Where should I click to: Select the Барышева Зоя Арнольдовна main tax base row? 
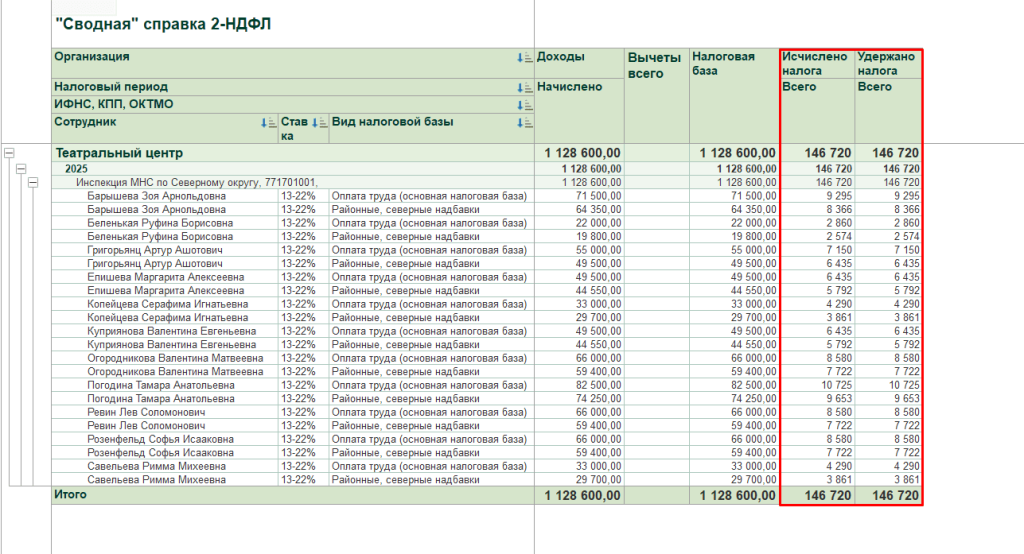[487, 196]
